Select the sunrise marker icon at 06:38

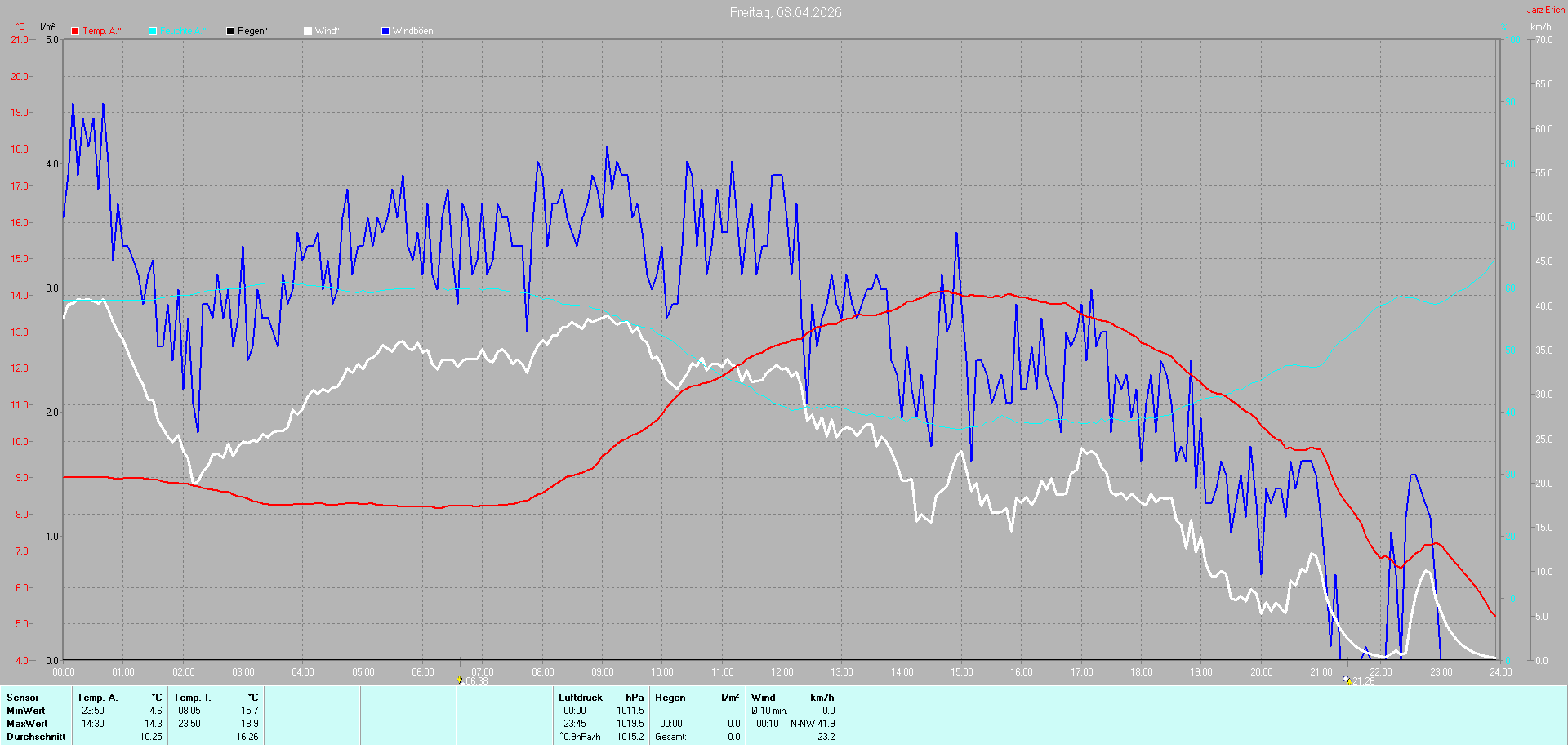(x=460, y=680)
